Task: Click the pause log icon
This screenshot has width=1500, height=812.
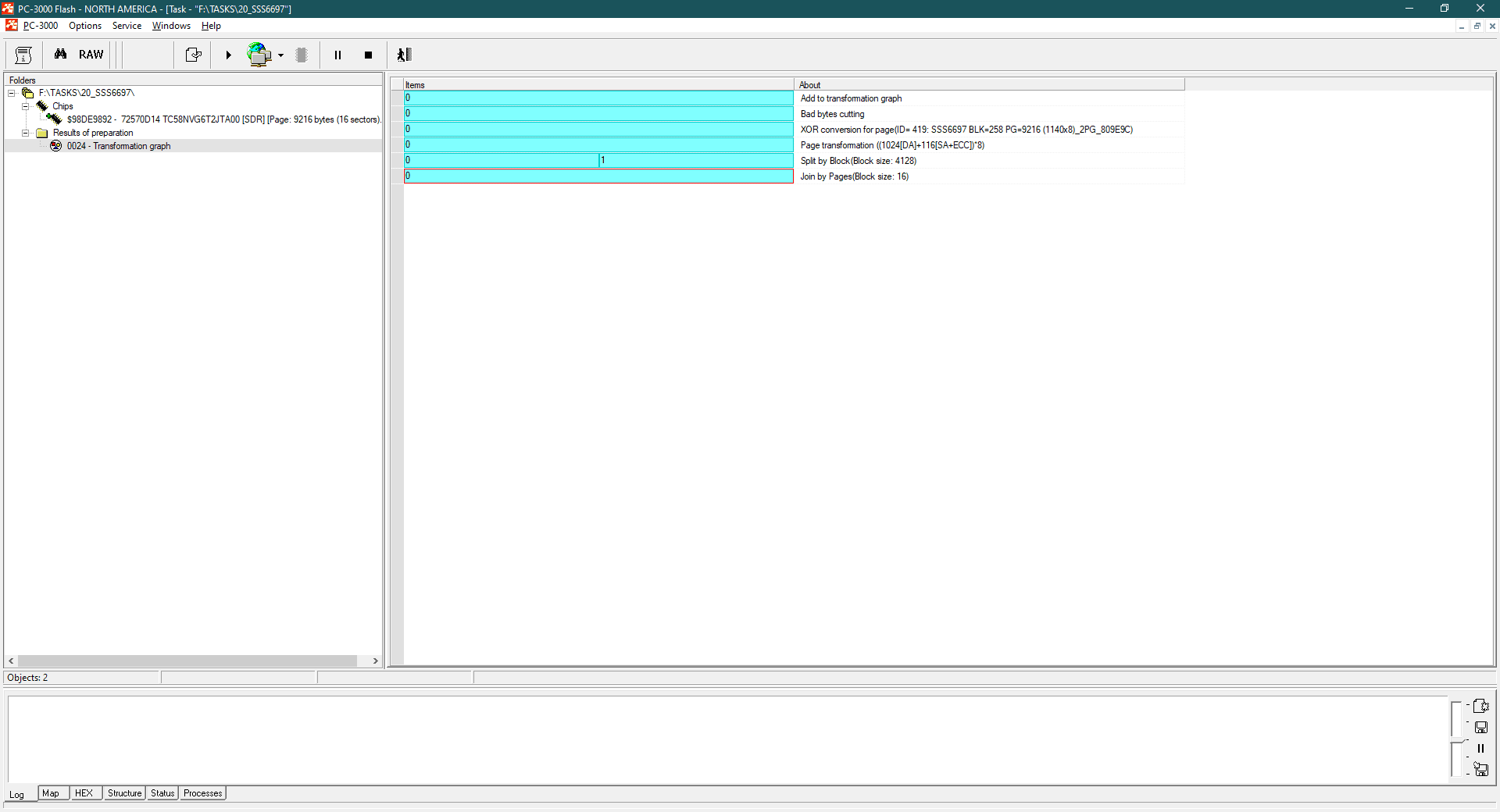Action: [x=1480, y=748]
